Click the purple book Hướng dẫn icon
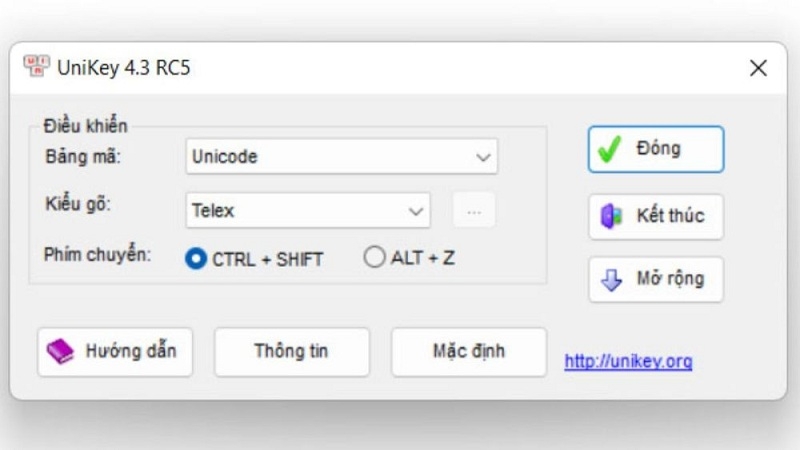 point(61,352)
